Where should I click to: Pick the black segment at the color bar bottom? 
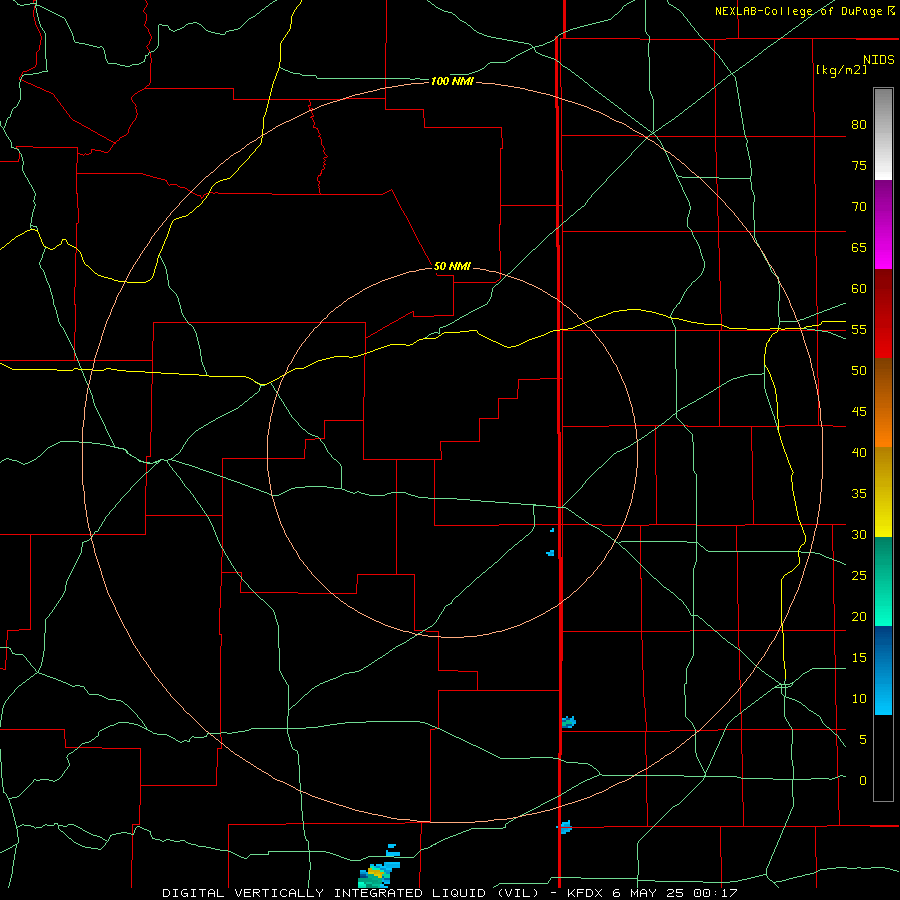click(x=883, y=757)
